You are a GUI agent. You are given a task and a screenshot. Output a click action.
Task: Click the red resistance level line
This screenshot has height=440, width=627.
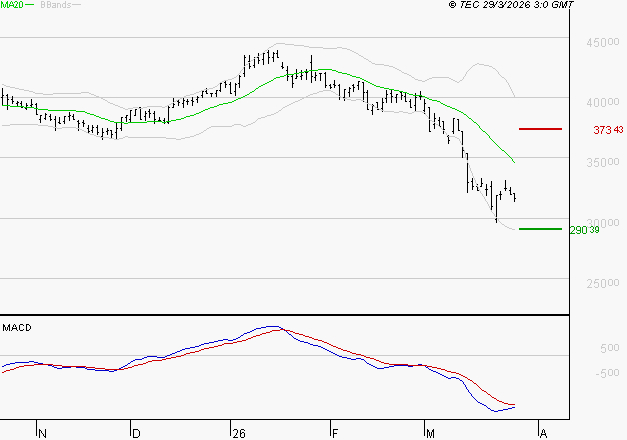coord(540,129)
